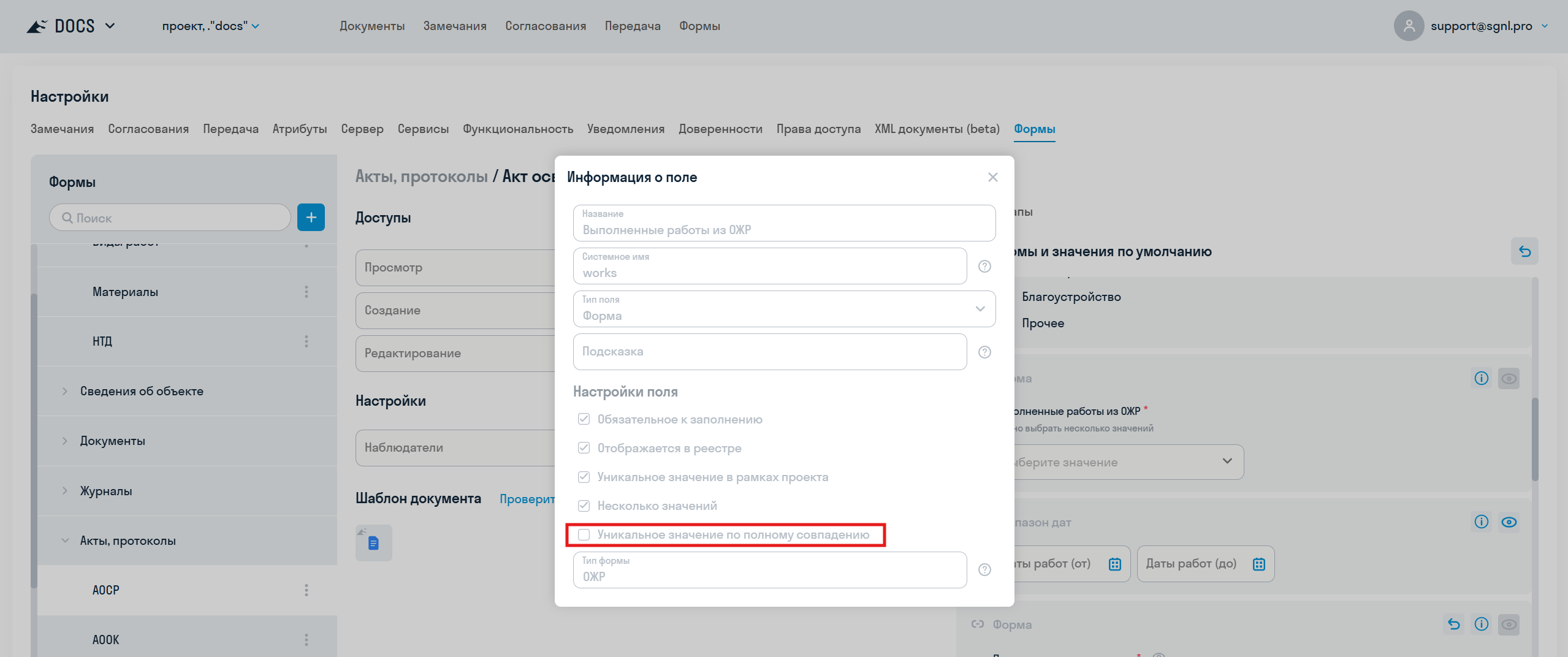
Task: Open the project "docs" selector dropdown
Action: pos(210,26)
